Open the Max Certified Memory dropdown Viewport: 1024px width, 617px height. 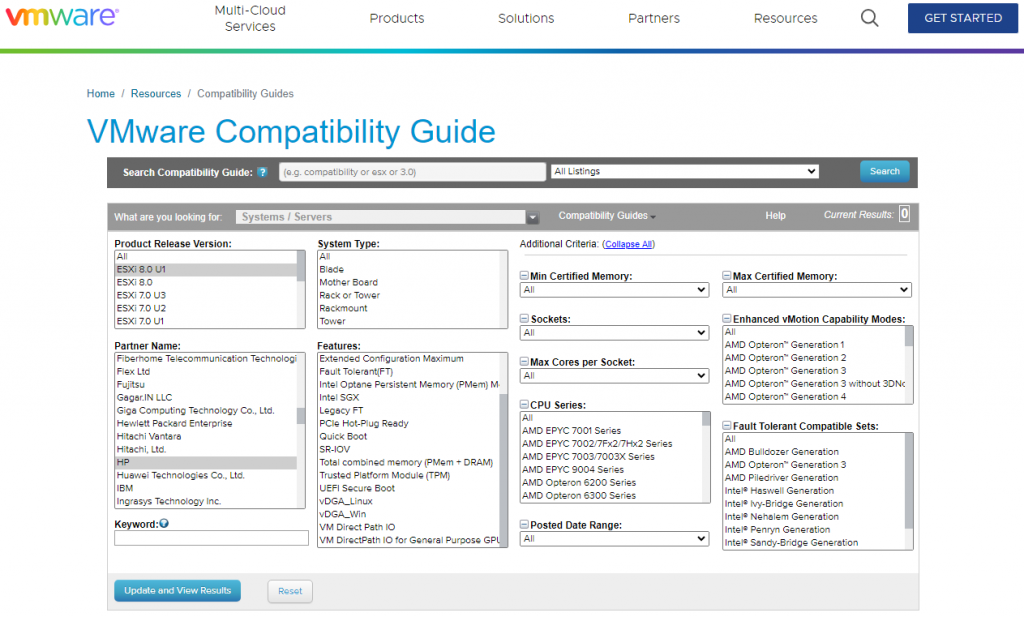[x=817, y=290]
